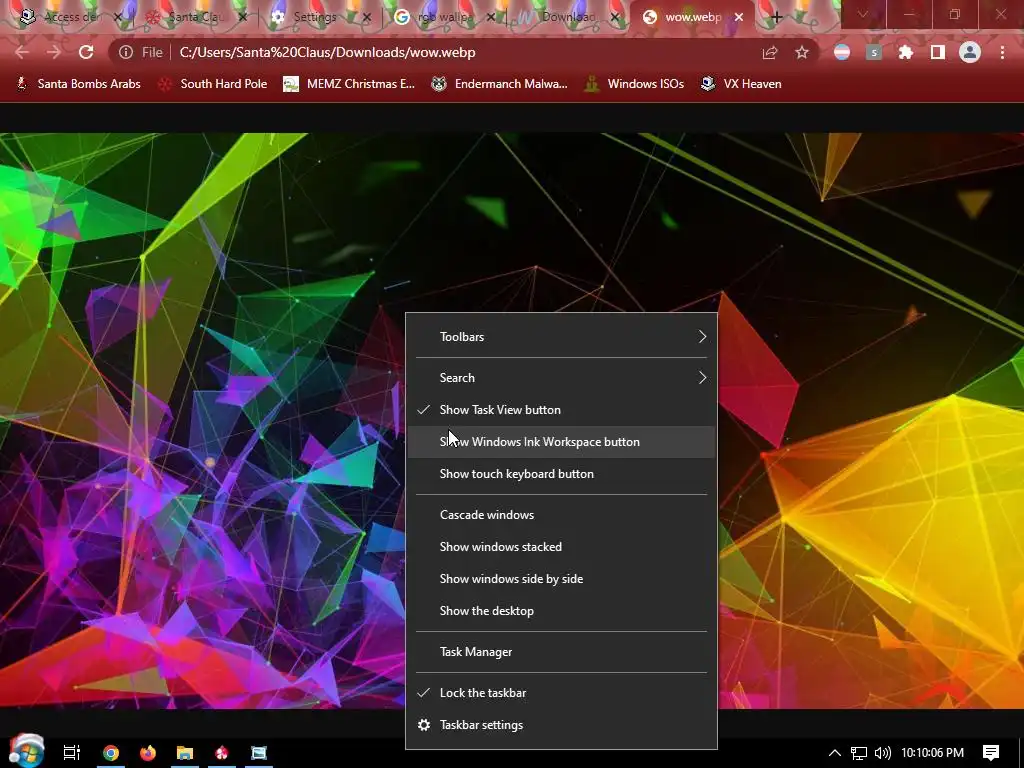Click the Task View taskbar icon
Viewport: 1024px width, 768px height.
pyautogui.click(x=72, y=752)
